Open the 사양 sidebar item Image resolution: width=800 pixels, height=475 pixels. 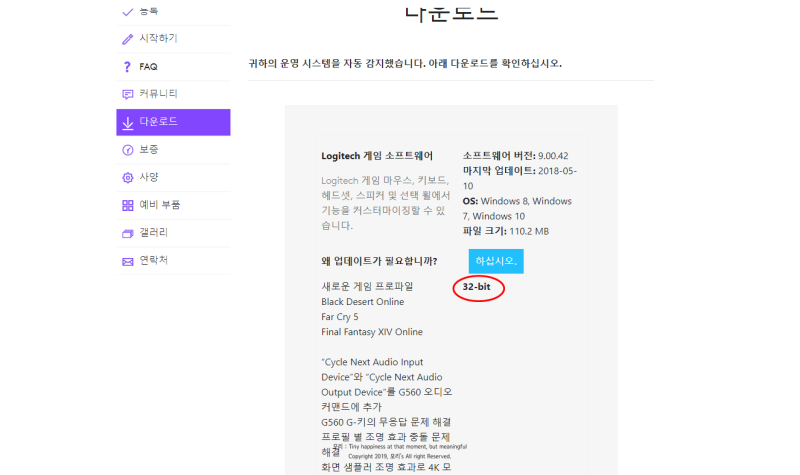tap(173, 178)
